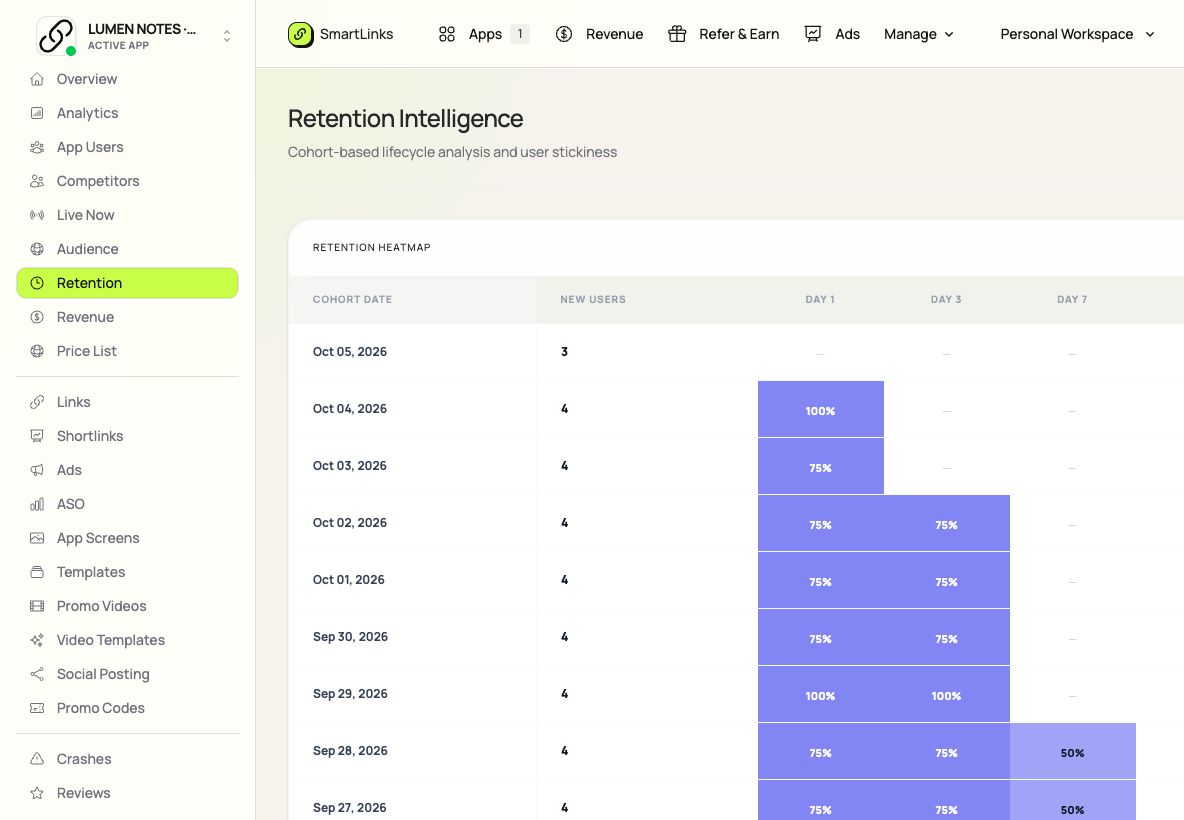The height and width of the screenshot is (820, 1184).
Task: Click the App Screens image icon
Action: pyautogui.click(x=37, y=538)
